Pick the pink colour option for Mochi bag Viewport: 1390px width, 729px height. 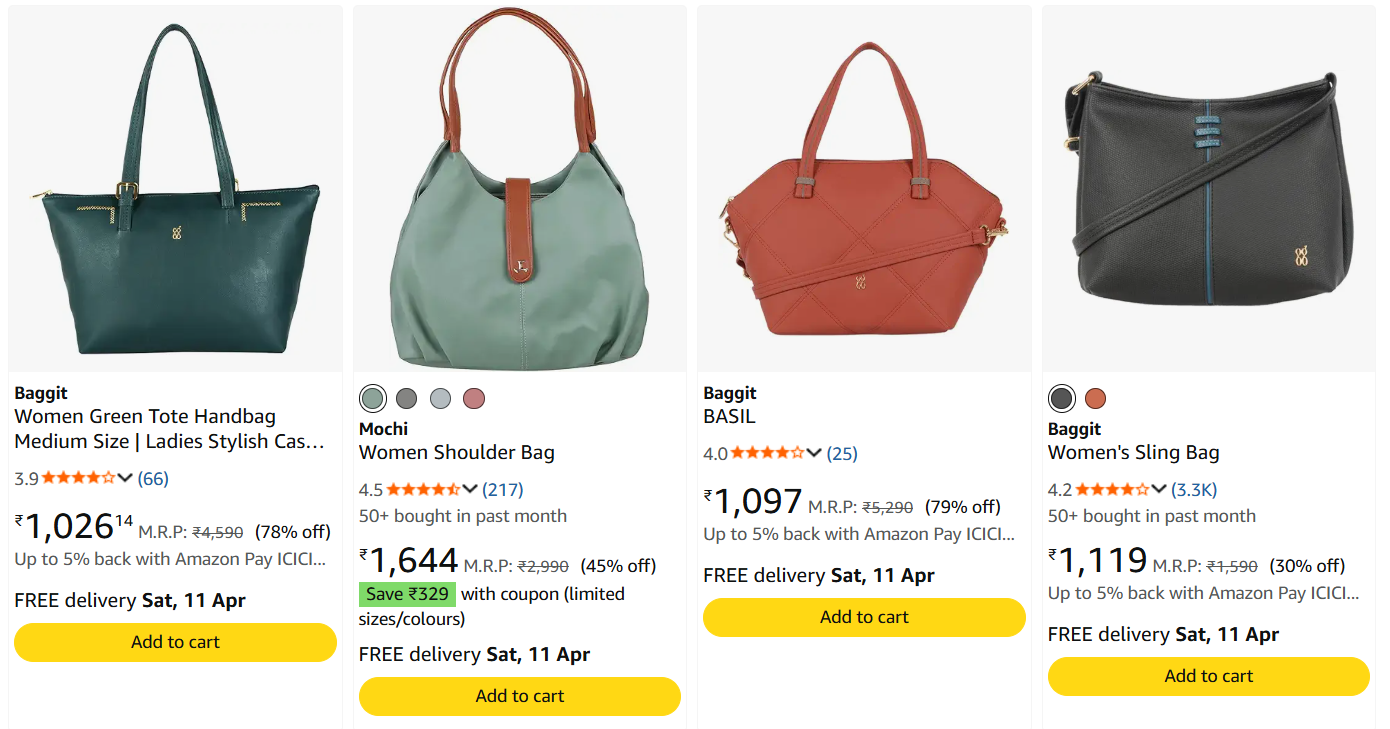coord(473,398)
